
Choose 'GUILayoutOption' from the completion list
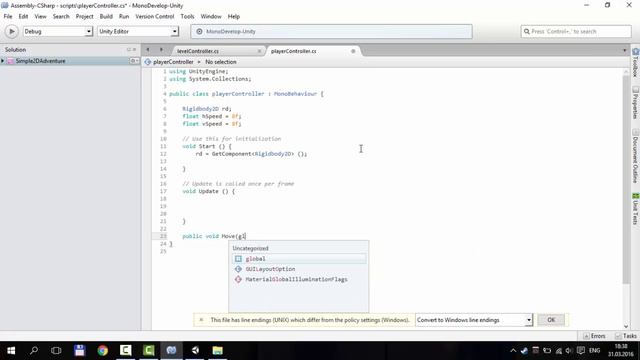[x=299, y=269]
